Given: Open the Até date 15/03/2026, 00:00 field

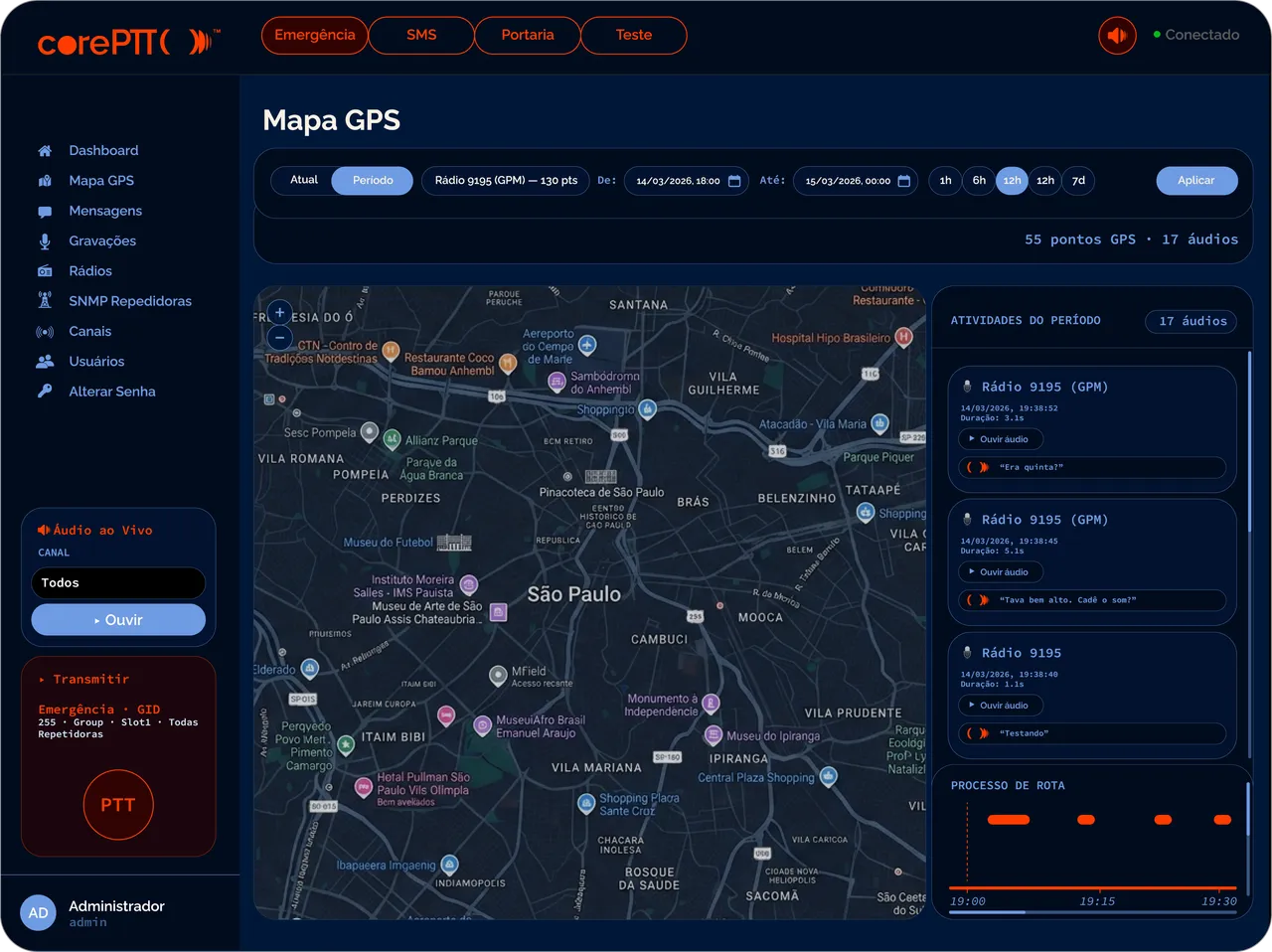Looking at the screenshot, I should coord(855,181).
